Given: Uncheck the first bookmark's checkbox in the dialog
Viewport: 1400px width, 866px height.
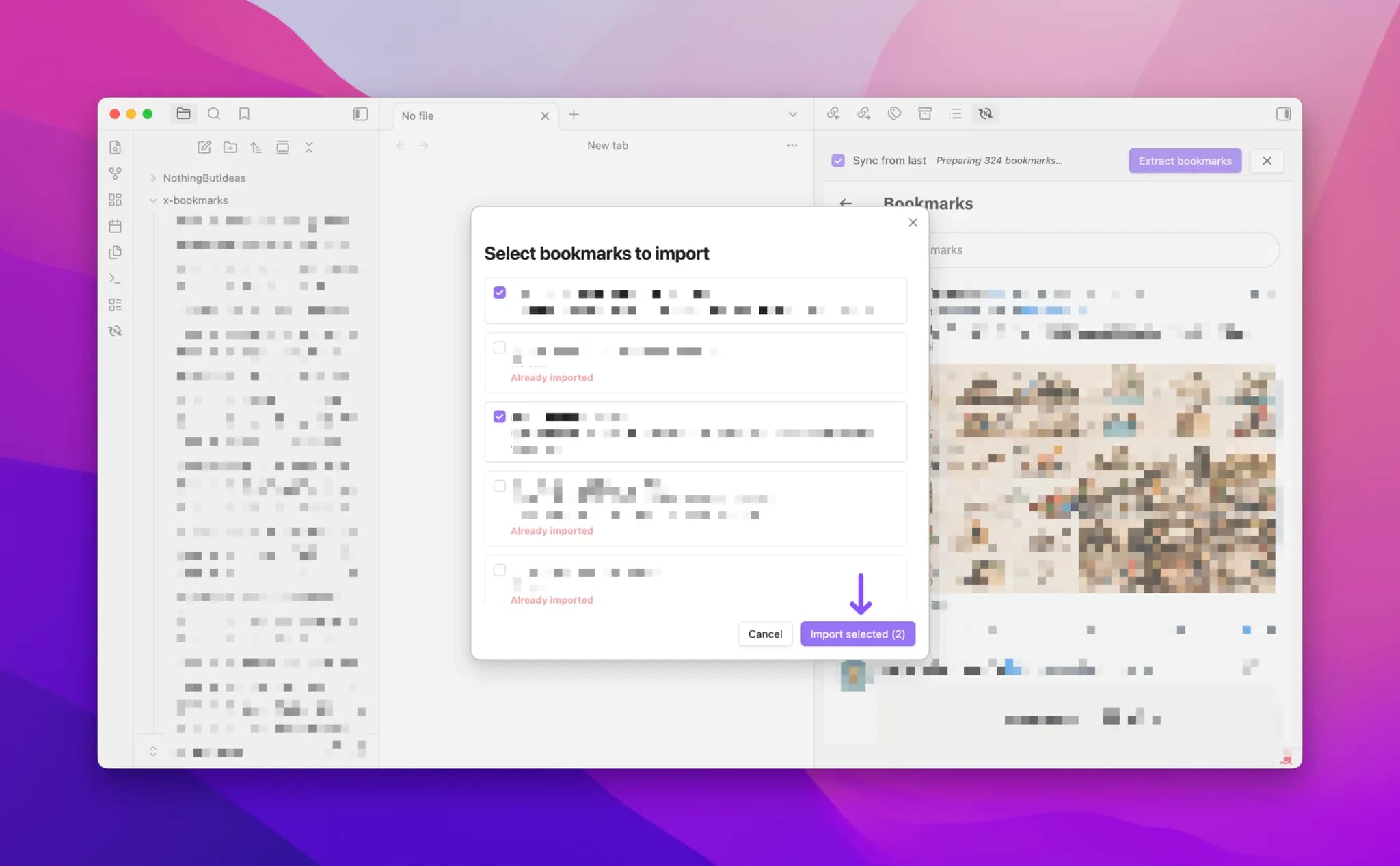Looking at the screenshot, I should 500,293.
